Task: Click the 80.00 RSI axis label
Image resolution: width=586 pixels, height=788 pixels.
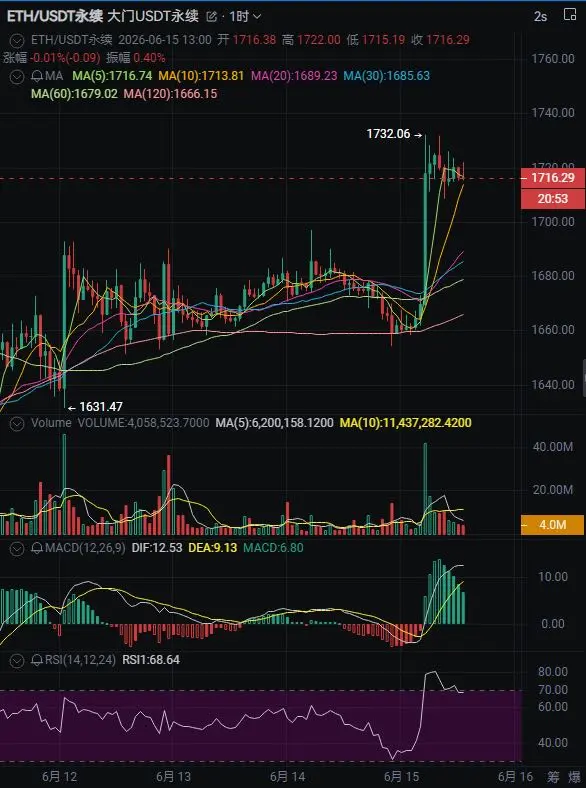Action: click(553, 672)
